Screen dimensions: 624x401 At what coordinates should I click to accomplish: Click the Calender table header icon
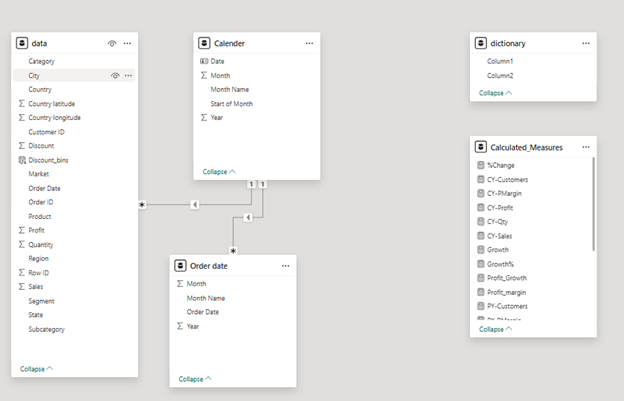(x=205, y=44)
